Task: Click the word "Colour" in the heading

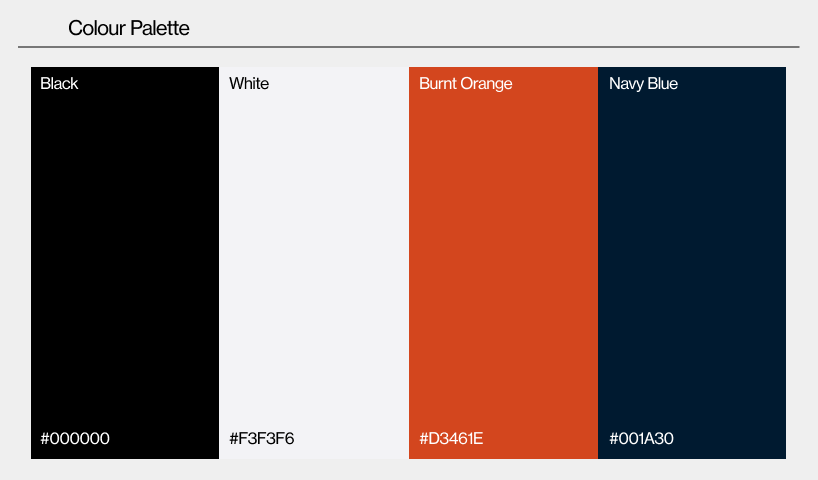Action: (98, 28)
